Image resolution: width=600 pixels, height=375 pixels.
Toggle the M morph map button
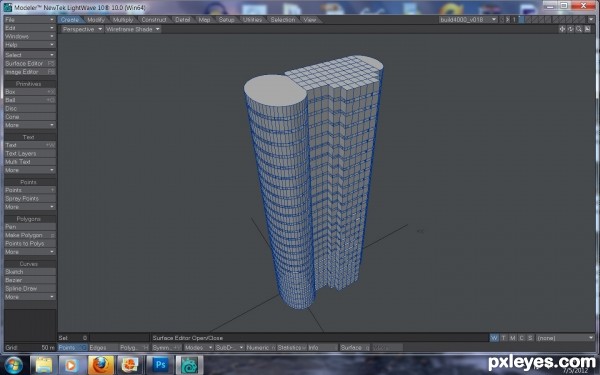(512, 338)
